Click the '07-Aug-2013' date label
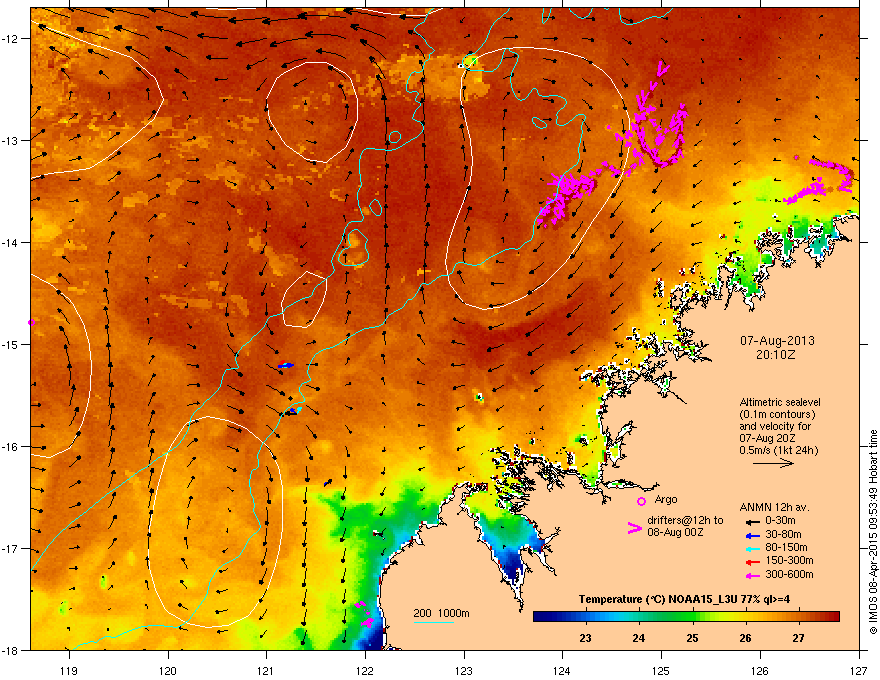The image size is (880, 680). point(777,341)
